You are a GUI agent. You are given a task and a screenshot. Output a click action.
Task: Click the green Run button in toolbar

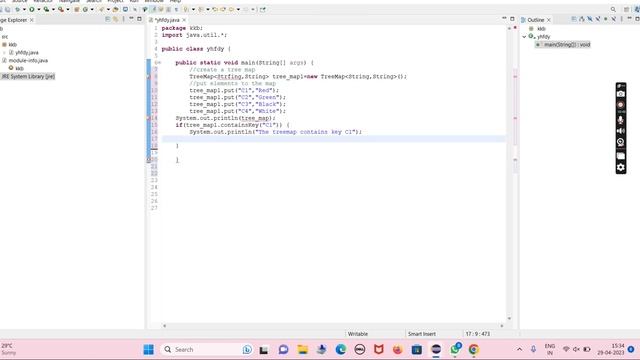pos(31,9)
